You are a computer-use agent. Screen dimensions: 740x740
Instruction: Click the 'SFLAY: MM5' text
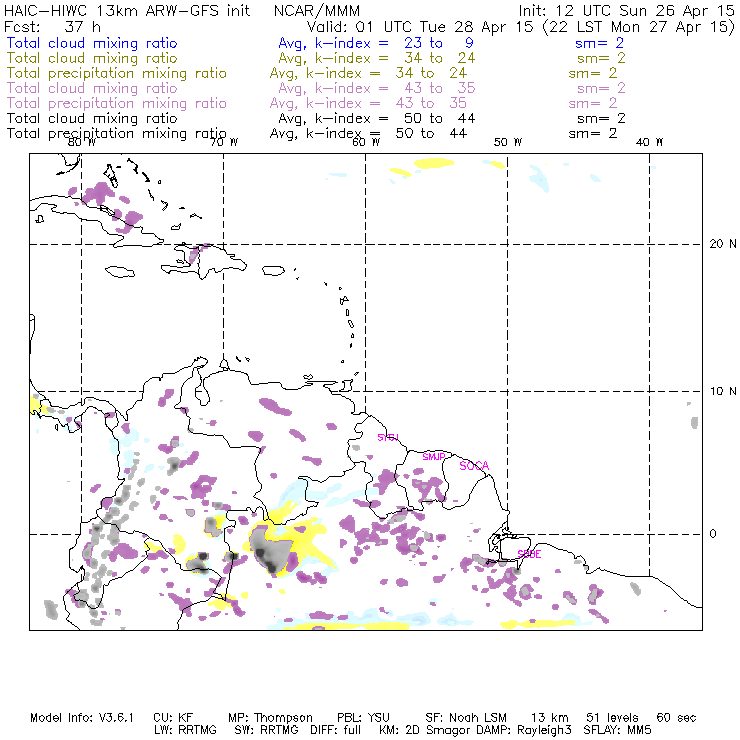coord(617,730)
